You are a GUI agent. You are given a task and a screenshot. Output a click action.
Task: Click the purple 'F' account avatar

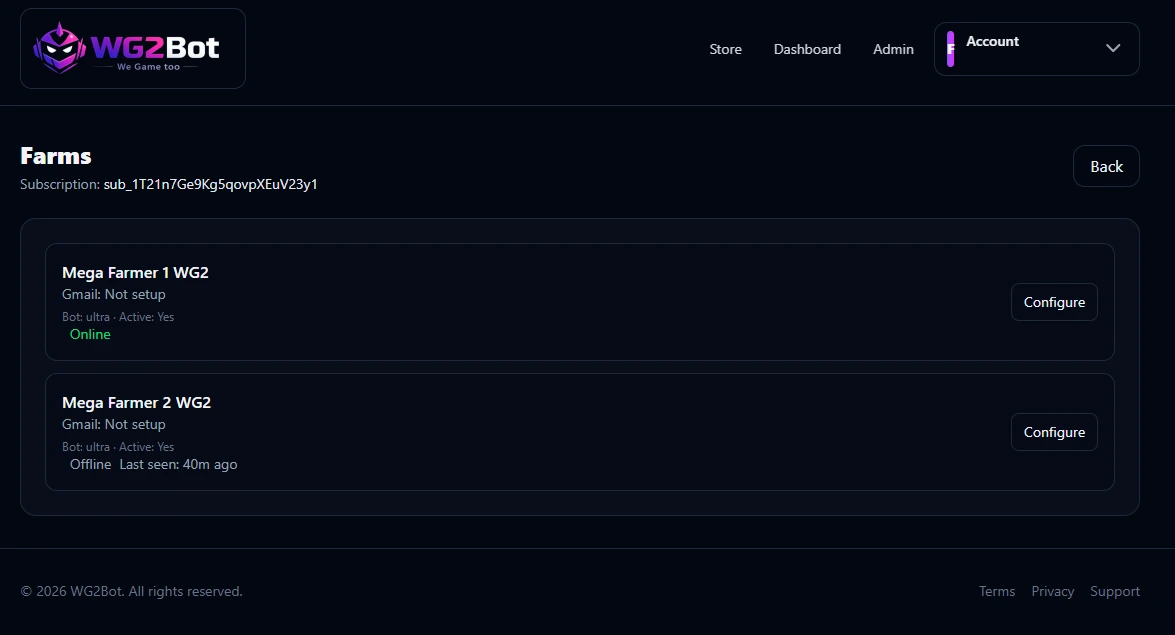[x=950, y=48]
